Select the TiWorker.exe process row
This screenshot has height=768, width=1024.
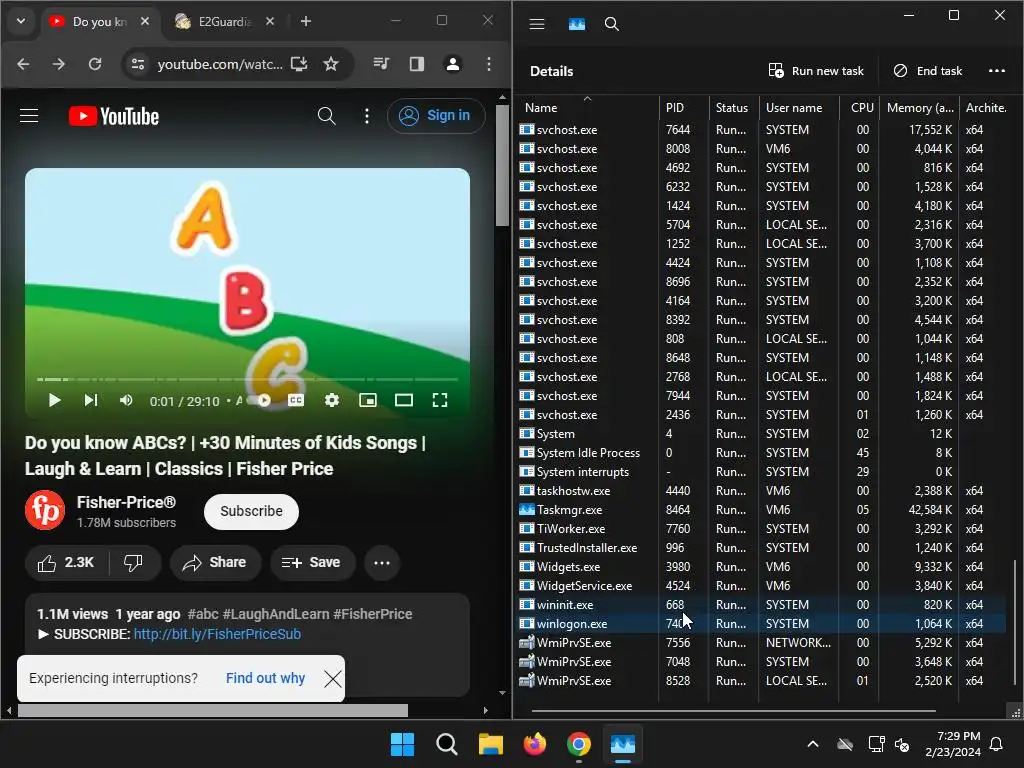pyautogui.click(x=763, y=528)
